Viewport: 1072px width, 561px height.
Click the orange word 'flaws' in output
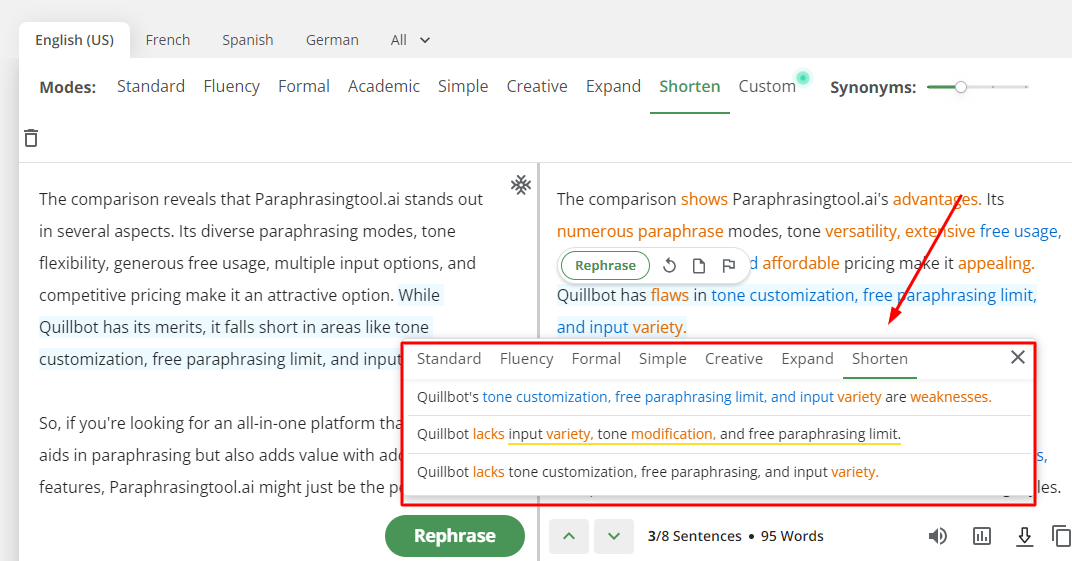click(670, 295)
